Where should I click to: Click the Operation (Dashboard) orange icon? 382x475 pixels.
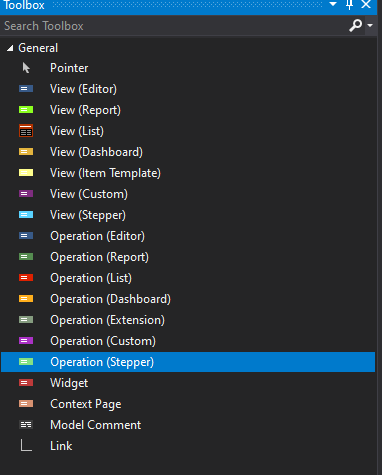26,299
